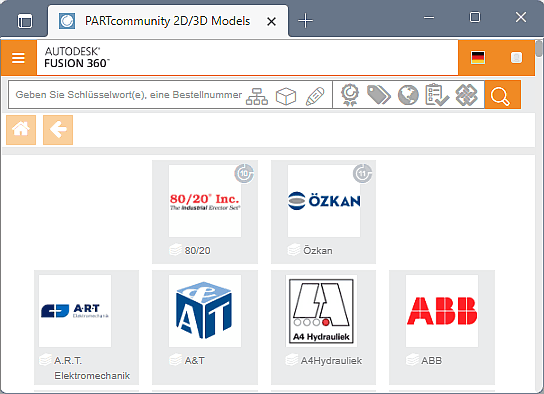This screenshot has width=544, height=394.
Task: Click the stack icon beside 80/20
Action: coord(176,250)
